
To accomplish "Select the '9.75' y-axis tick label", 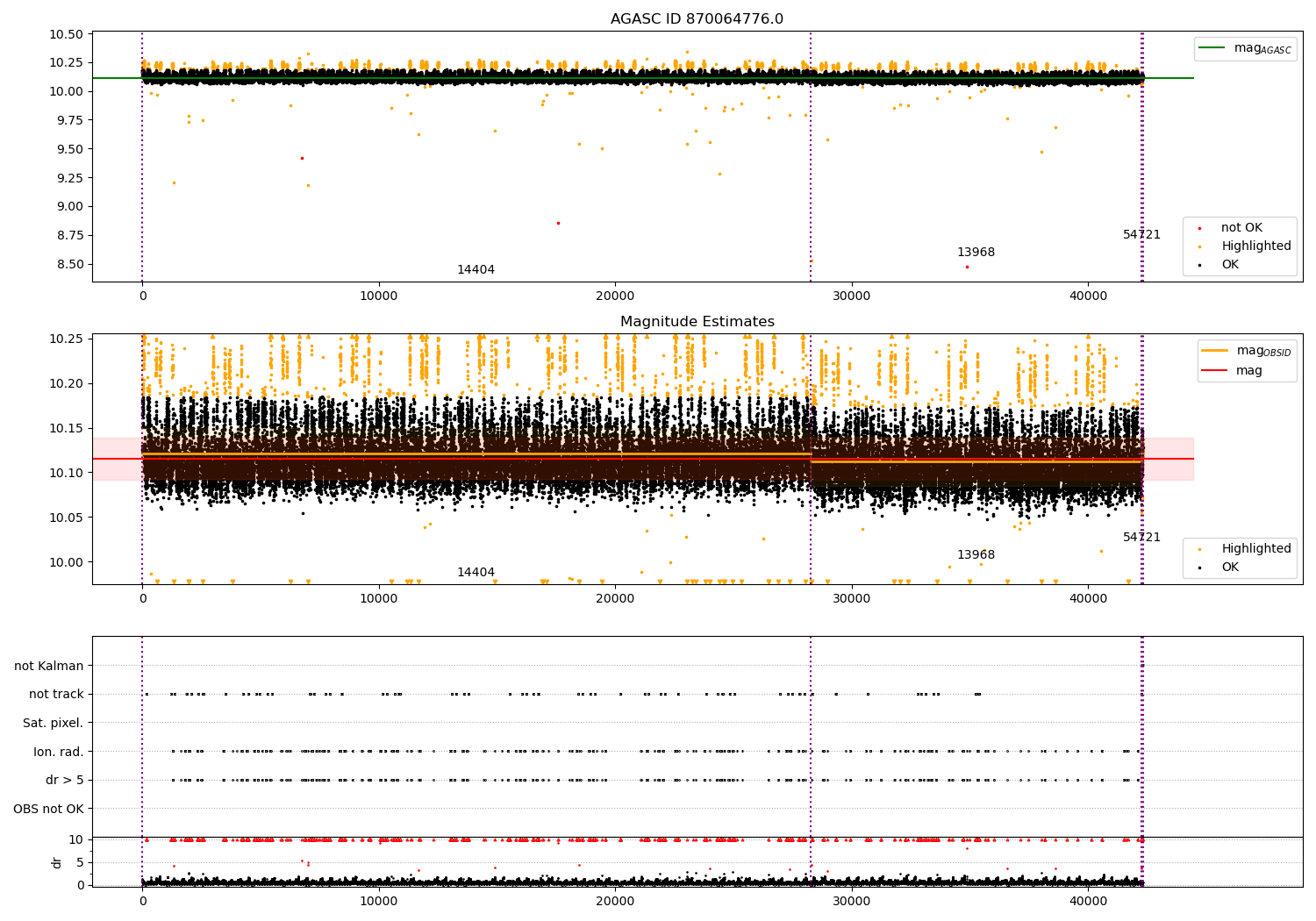I will coord(69,121).
